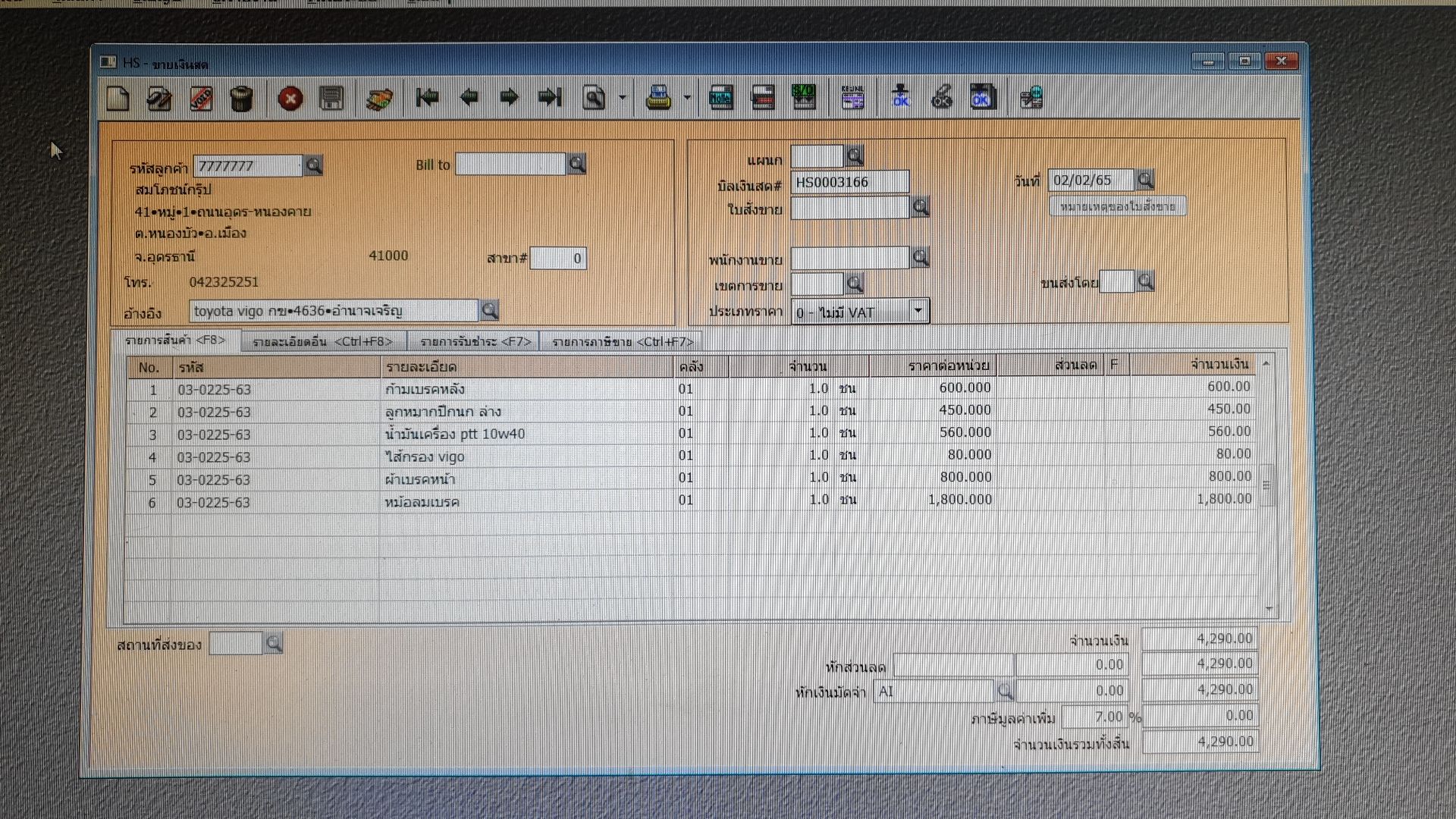Click the checklist globe icon
The width and height of the screenshot is (1456, 819).
[x=1031, y=98]
